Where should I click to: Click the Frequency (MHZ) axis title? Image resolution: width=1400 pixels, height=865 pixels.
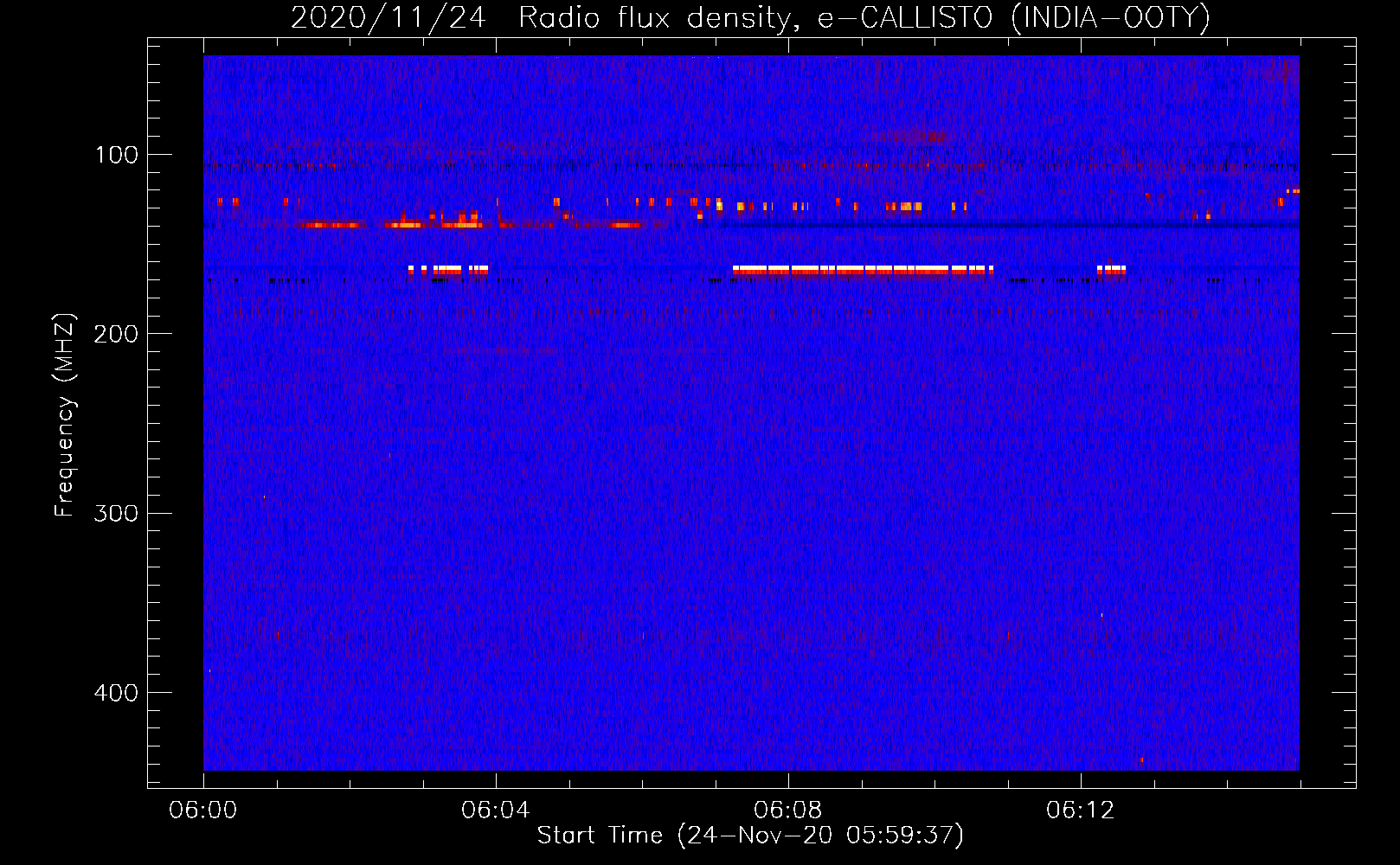(65, 415)
